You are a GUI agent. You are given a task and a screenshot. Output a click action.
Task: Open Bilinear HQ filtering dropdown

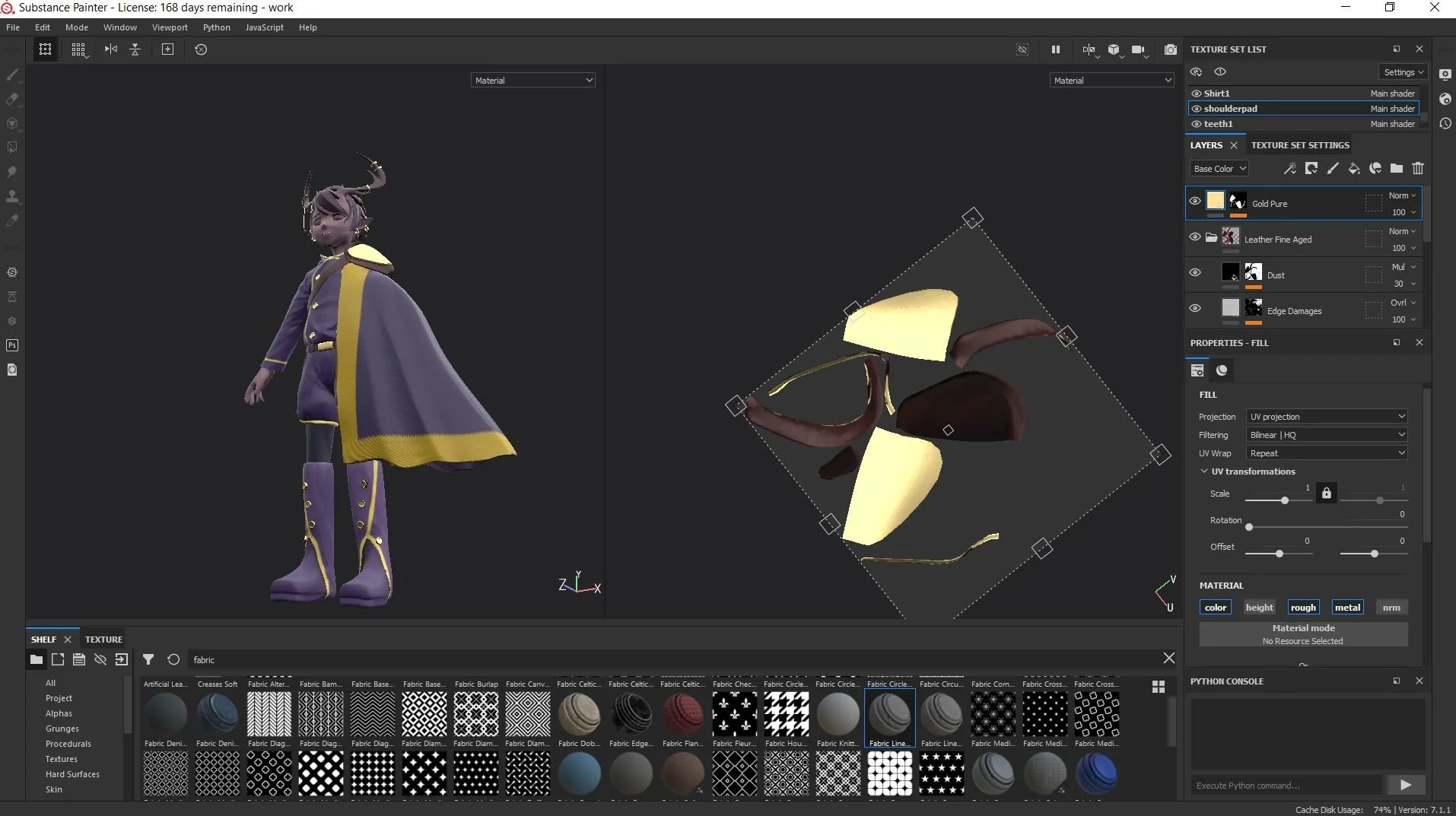click(1327, 435)
